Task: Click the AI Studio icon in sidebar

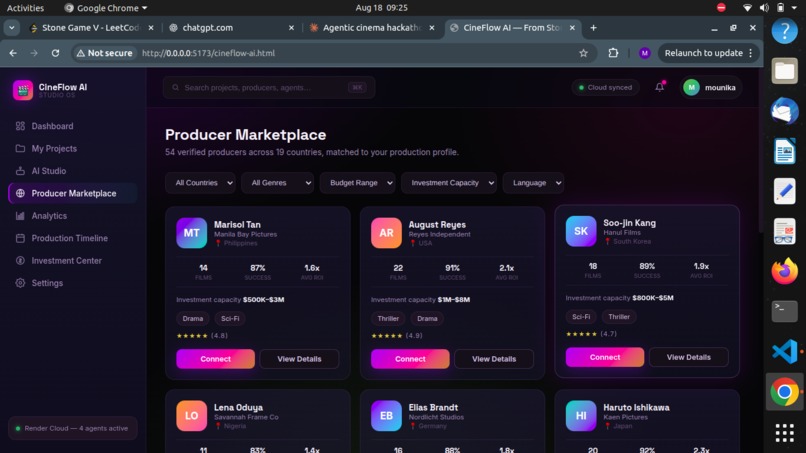Action: tap(20, 171)
